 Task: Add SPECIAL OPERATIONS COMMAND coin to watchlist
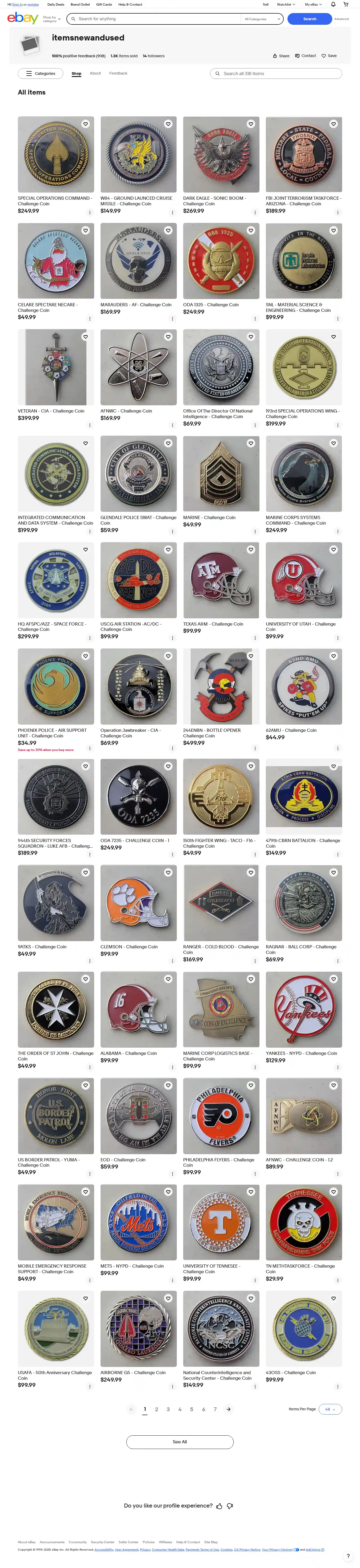pos(85,124)
